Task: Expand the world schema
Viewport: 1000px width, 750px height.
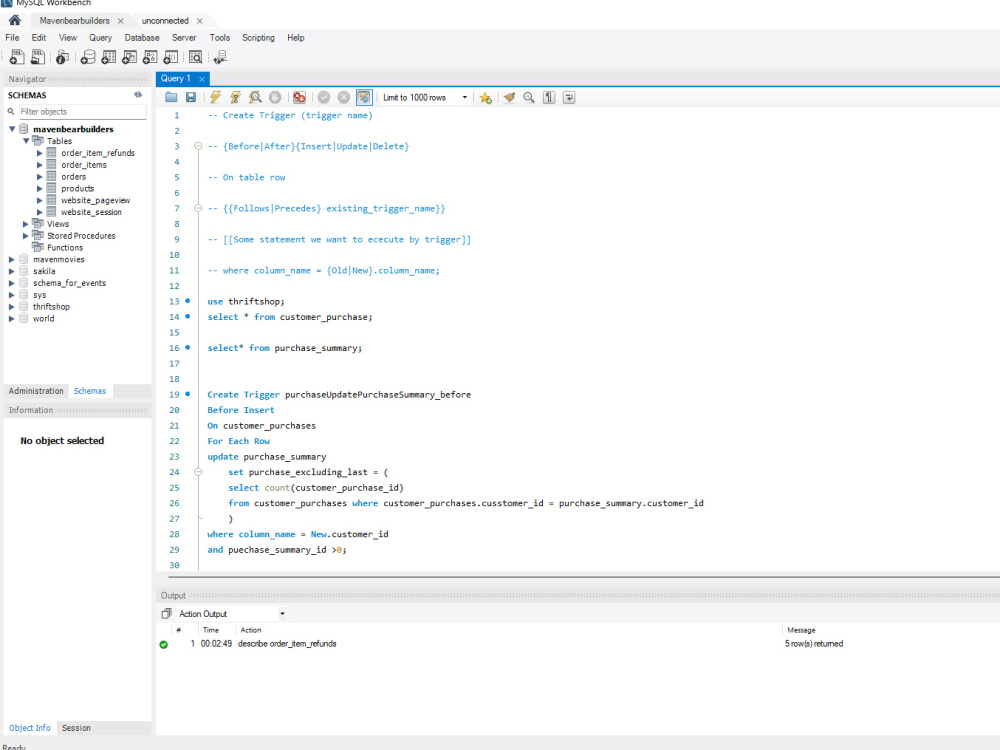Action: pos(11,318)
